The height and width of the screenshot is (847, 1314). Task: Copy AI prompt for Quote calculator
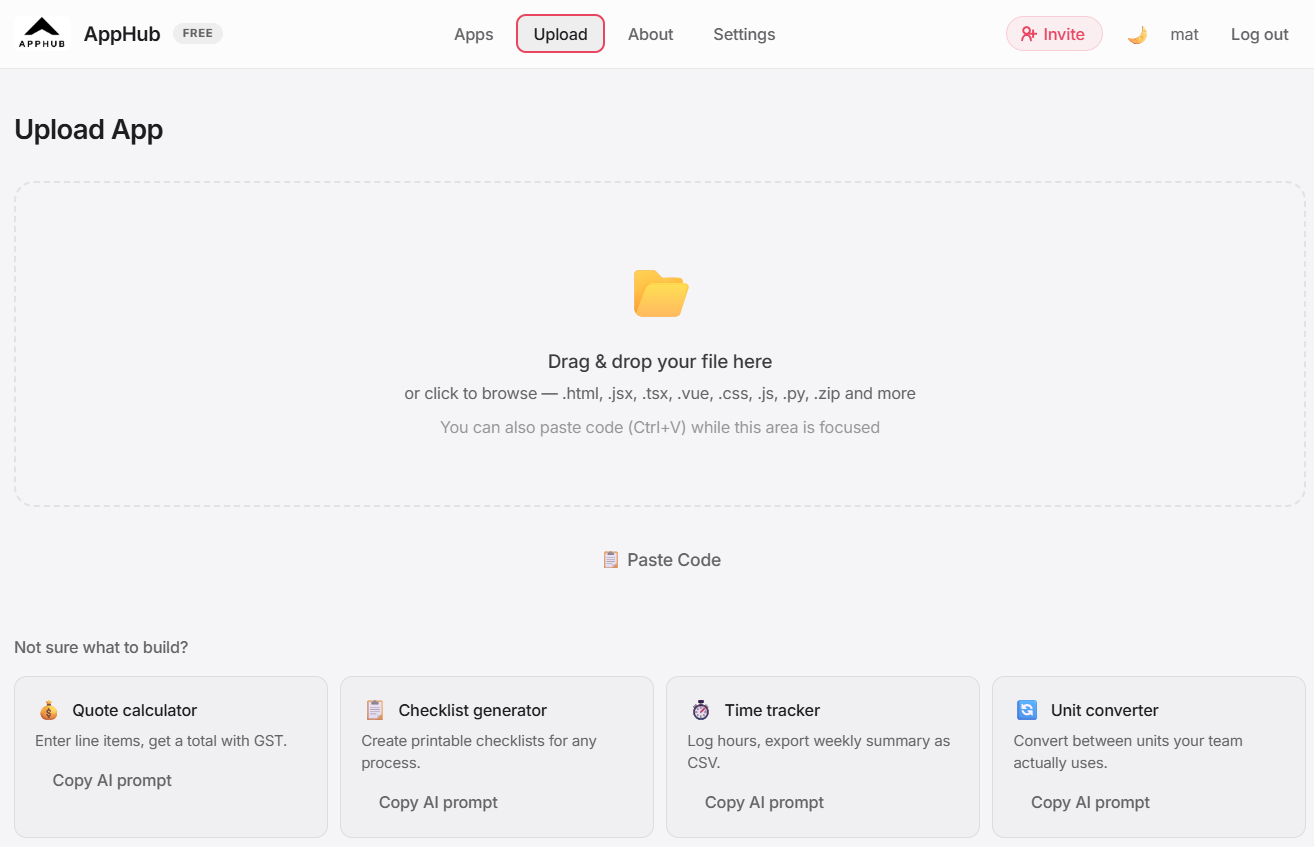click(111, 780)
